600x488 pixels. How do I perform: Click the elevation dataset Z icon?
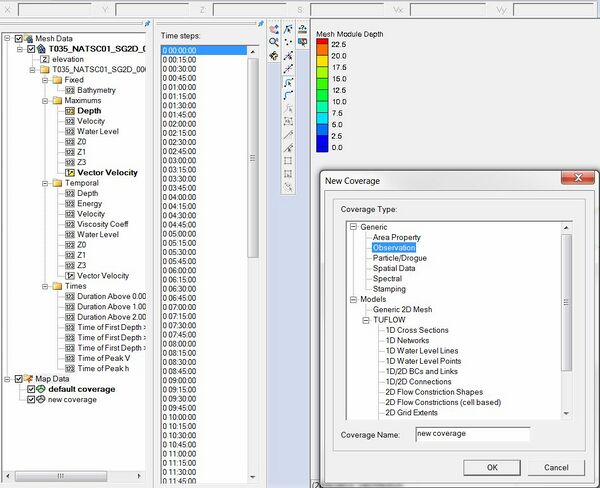[45, 59]
